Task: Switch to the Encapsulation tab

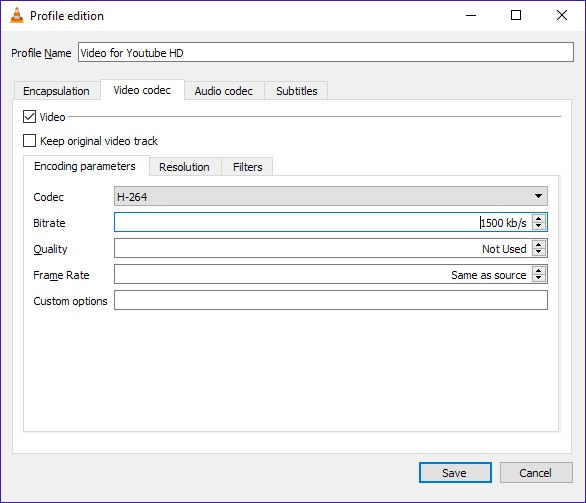Action: coord(57,91)
